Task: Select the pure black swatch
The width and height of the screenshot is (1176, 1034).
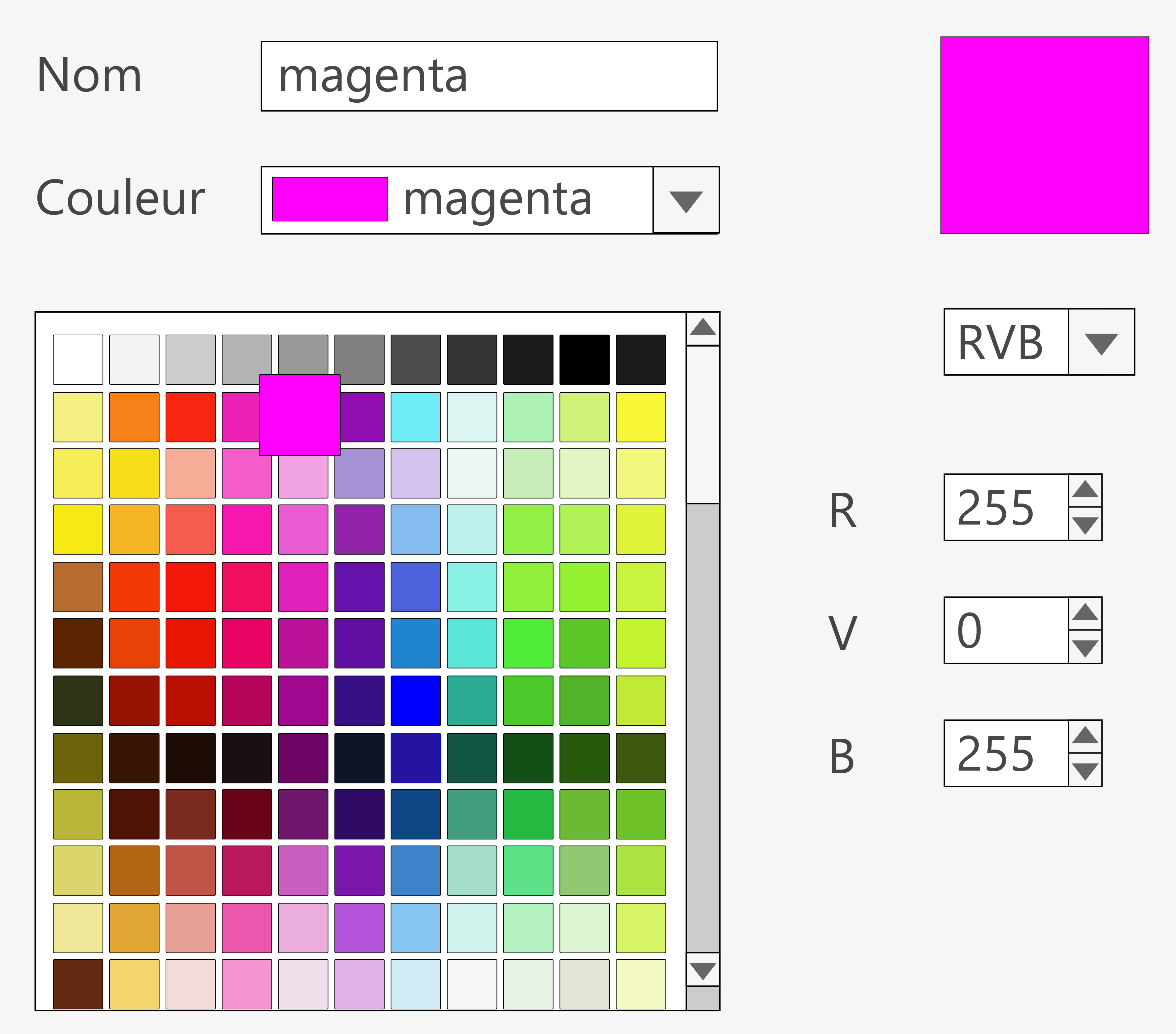Action: 584,360
